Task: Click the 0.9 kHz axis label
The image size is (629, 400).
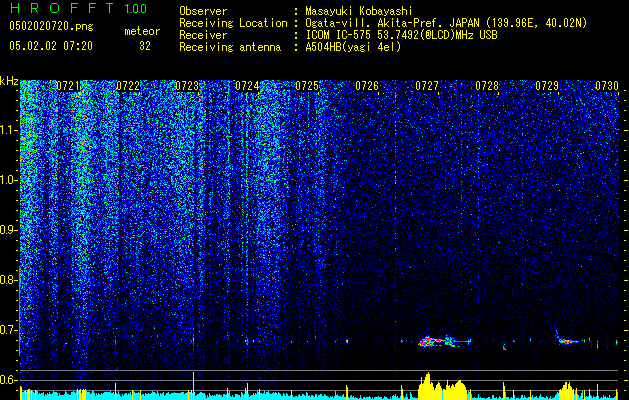Action: click(x=9, y=230)
